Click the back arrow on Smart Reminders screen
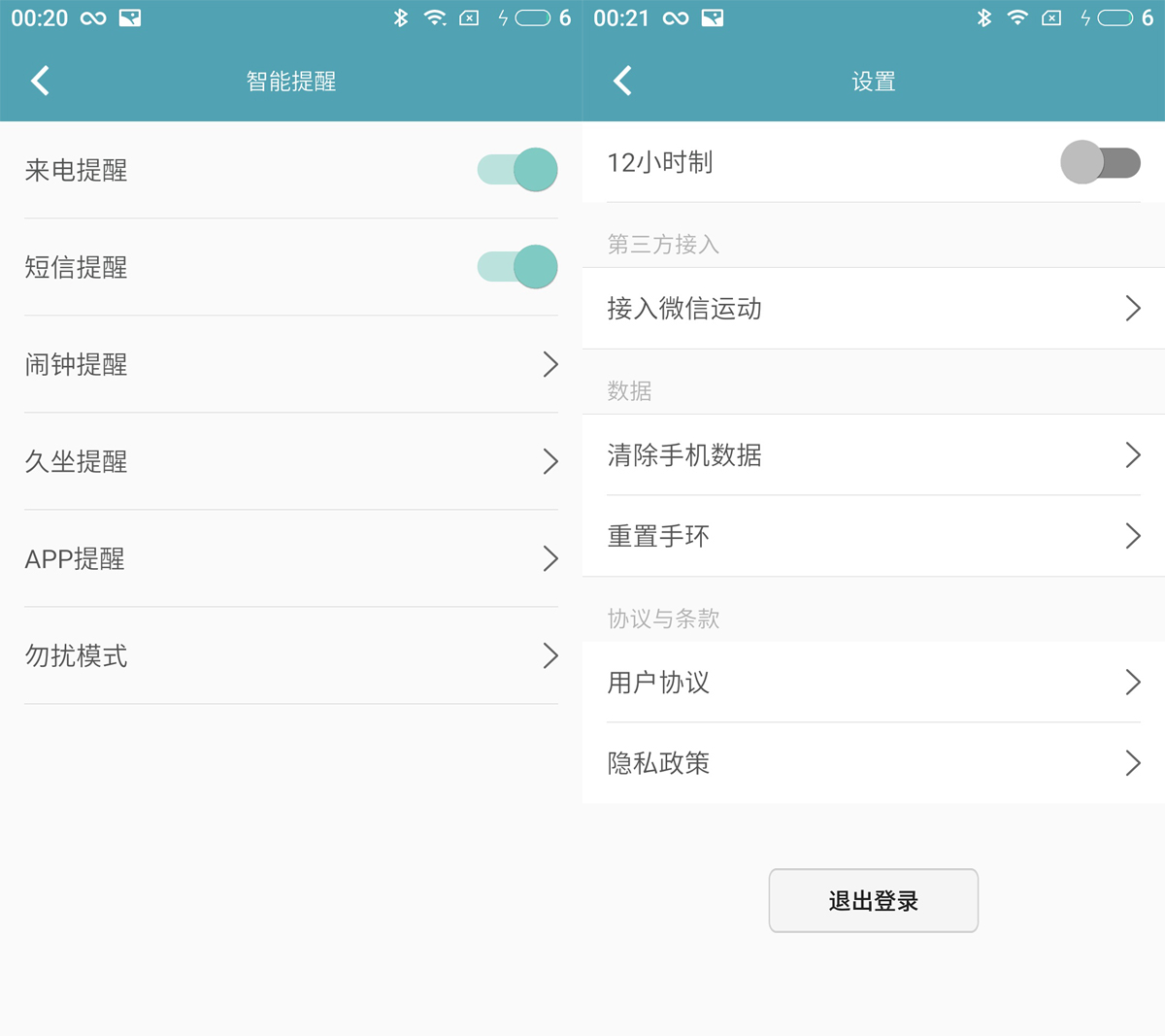This screenshot has width=1165, height=1036. (x=41, y=82)
